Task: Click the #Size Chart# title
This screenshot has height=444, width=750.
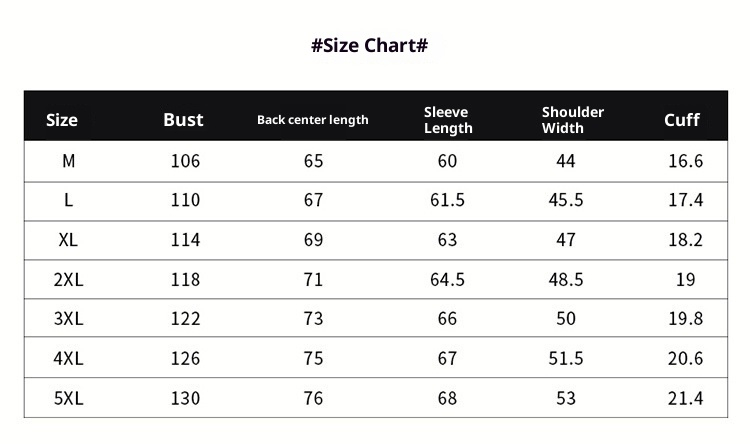Action: point(370,45)
